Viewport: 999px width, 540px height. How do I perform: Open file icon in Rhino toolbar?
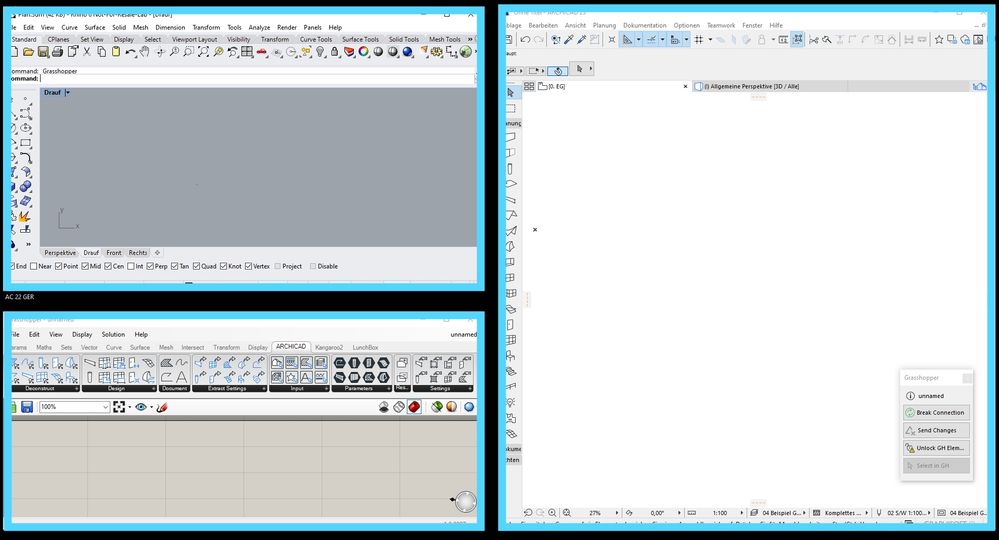[x=27, y=52]
